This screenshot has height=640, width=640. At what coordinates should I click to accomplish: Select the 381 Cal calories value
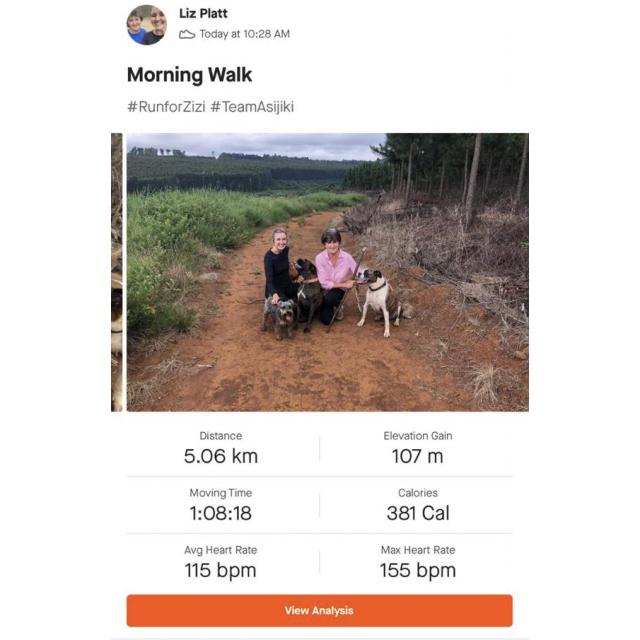tap(417, 513)
